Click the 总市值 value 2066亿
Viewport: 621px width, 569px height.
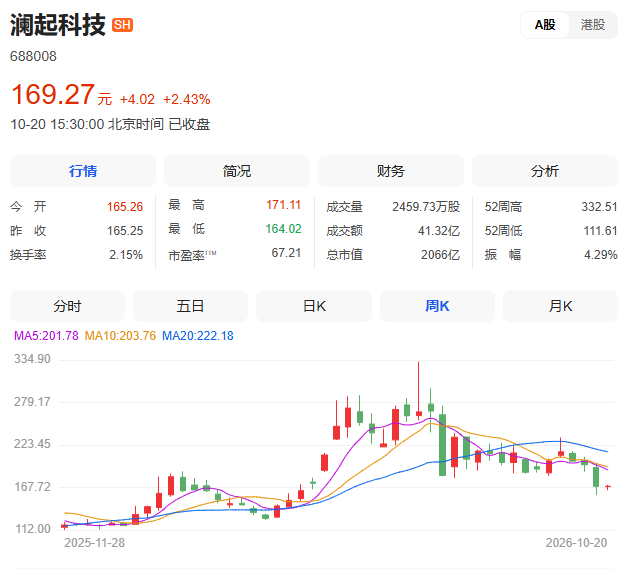click(440, 255)
